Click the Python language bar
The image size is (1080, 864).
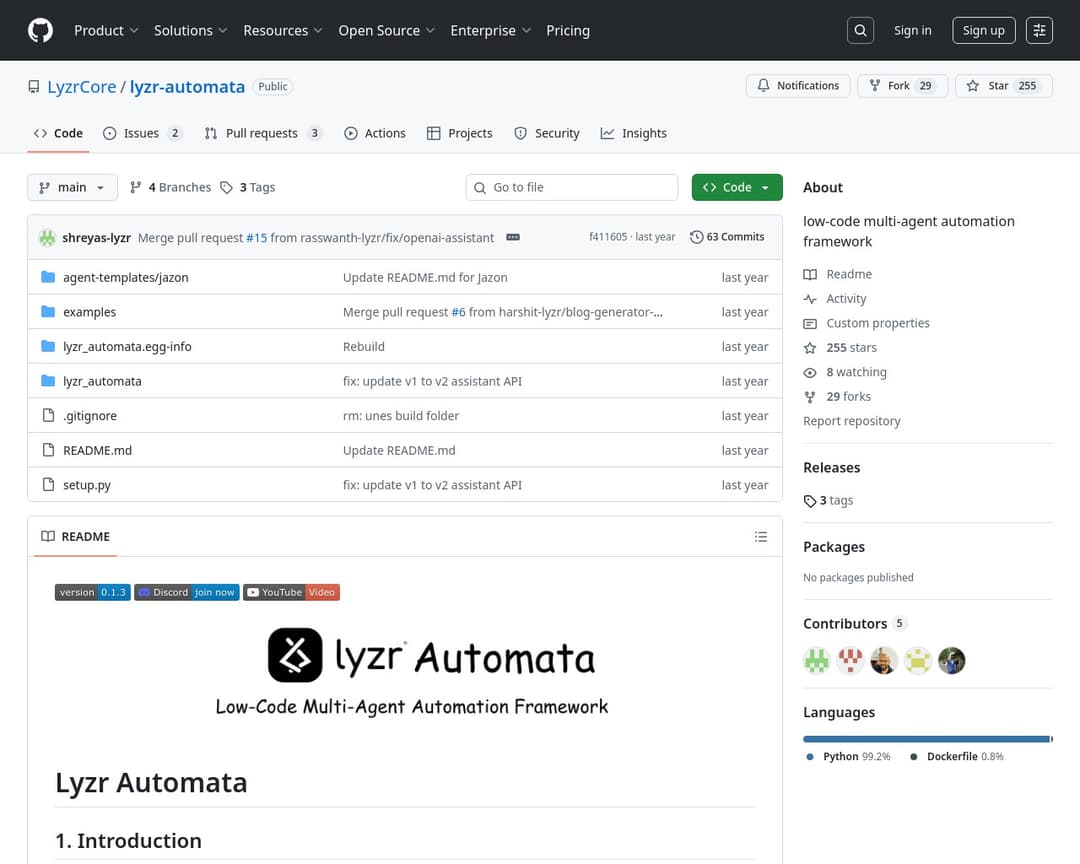[925, 739]
